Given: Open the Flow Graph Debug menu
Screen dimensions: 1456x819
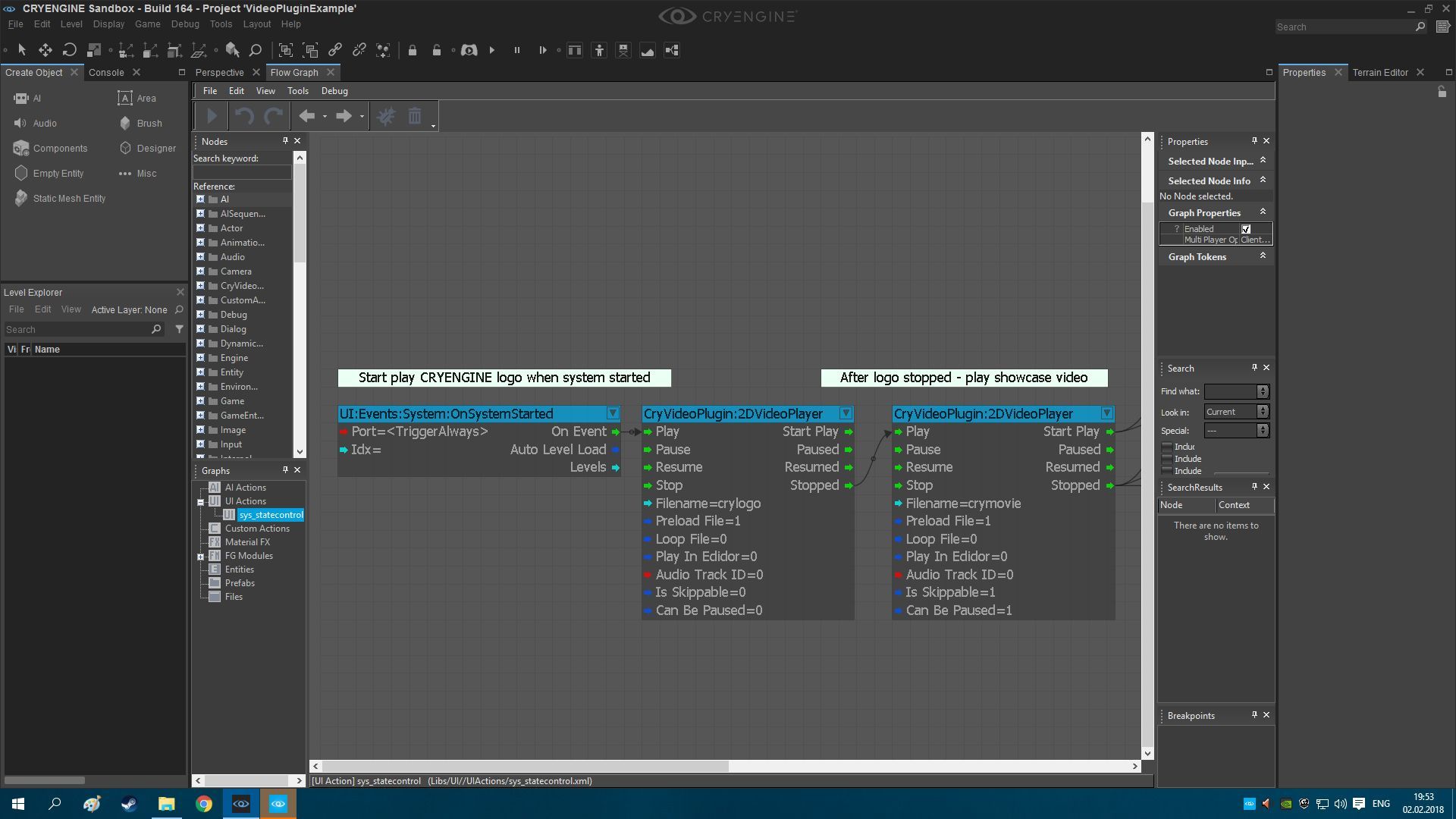Looking at the screenshot, I should click(x=334, y=91).
